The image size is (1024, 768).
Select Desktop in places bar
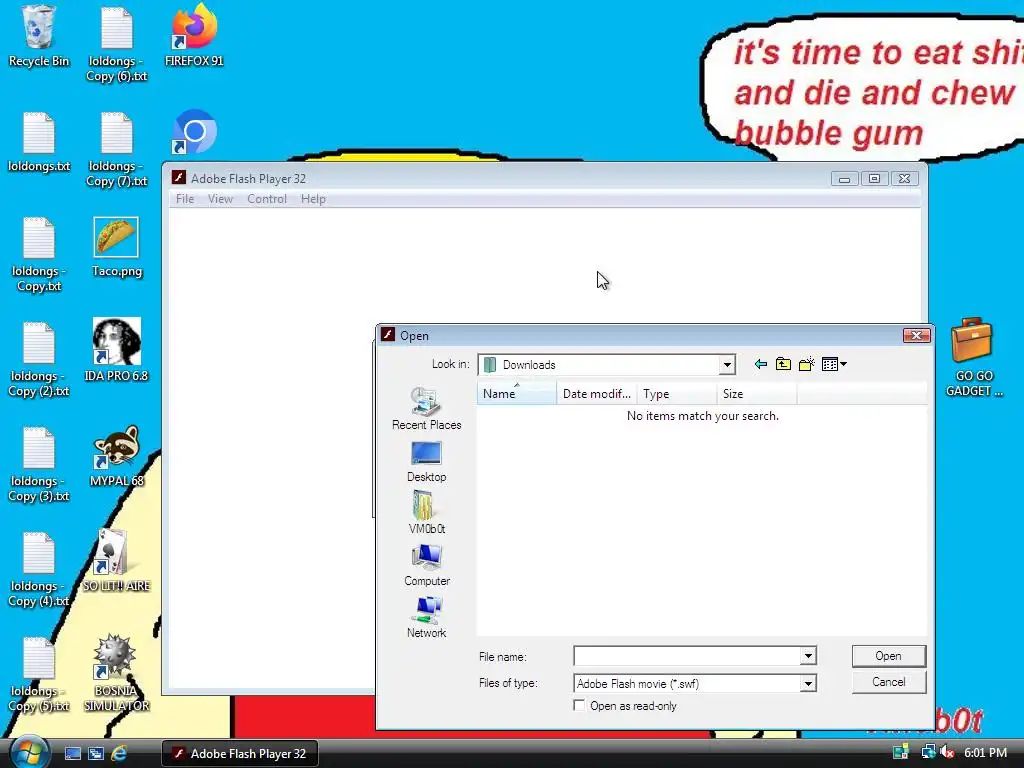coord(426,462)
